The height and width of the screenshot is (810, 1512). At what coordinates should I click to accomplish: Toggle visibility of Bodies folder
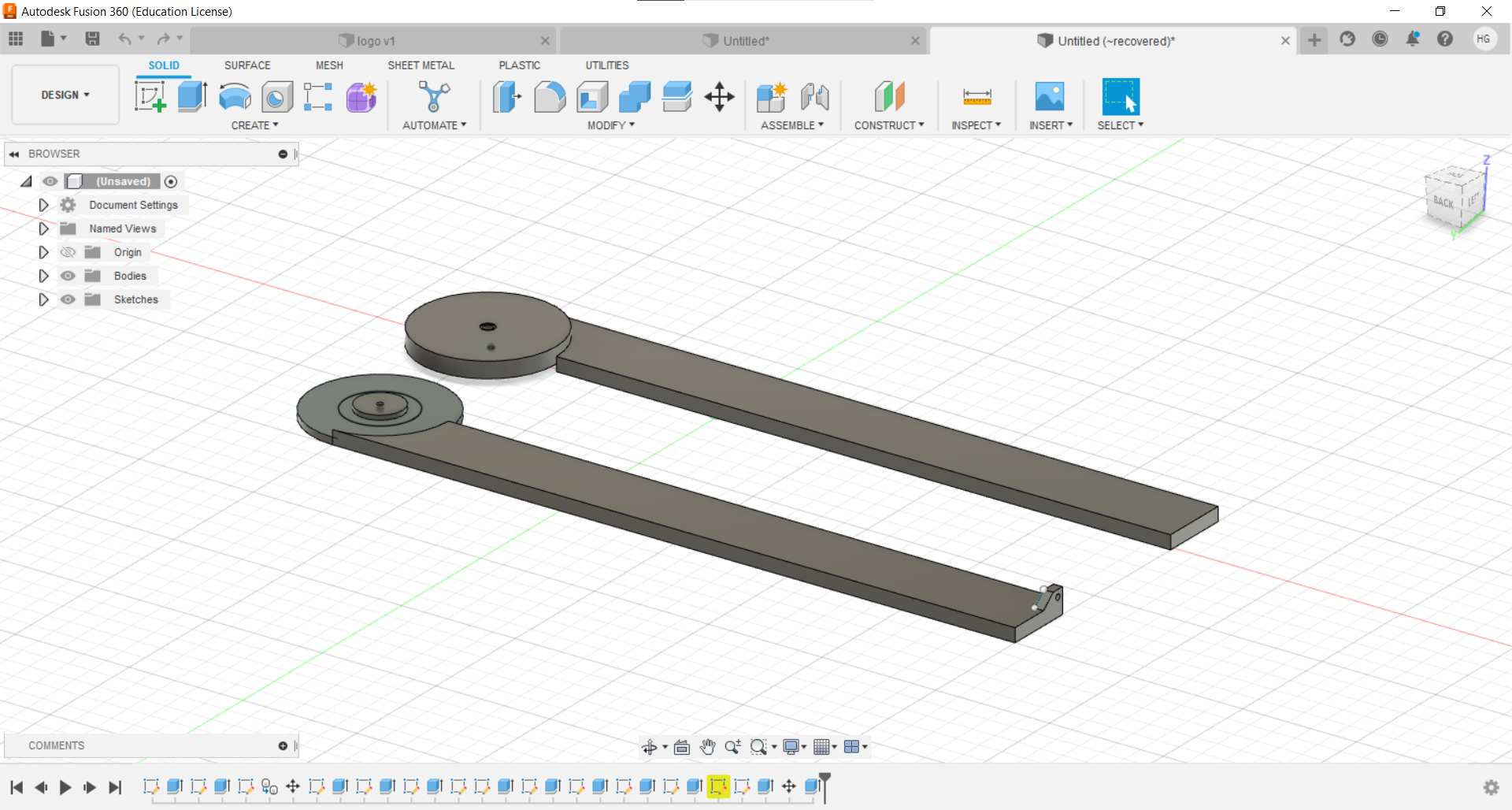pos(69,276)
